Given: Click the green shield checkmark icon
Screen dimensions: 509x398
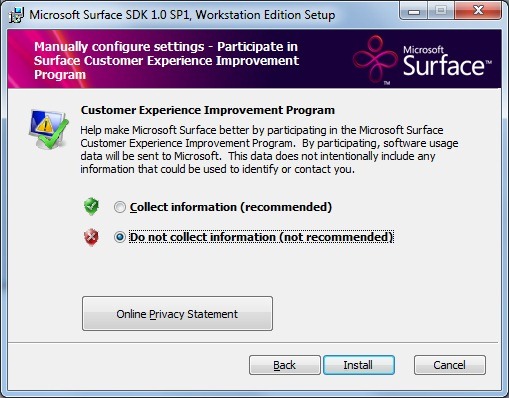Looking at the screenshot, I should pyautogui.click(x=91, y=206).
